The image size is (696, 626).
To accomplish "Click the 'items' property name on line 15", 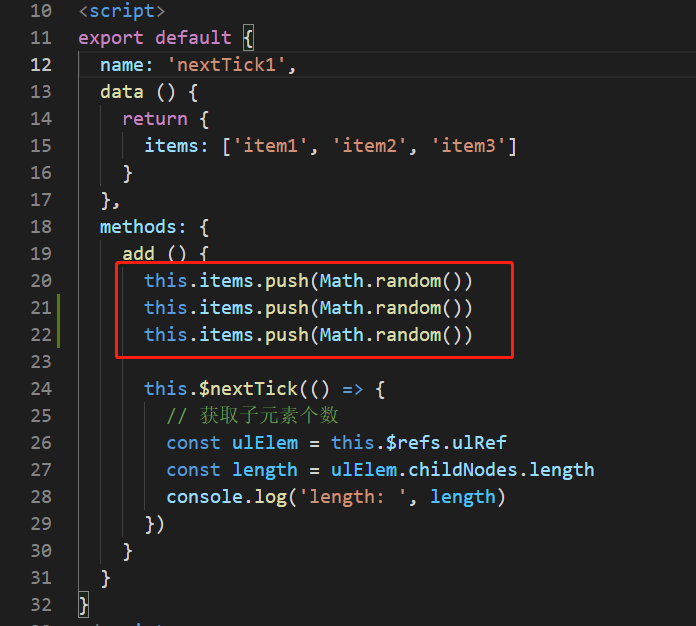I will (171, 146).
